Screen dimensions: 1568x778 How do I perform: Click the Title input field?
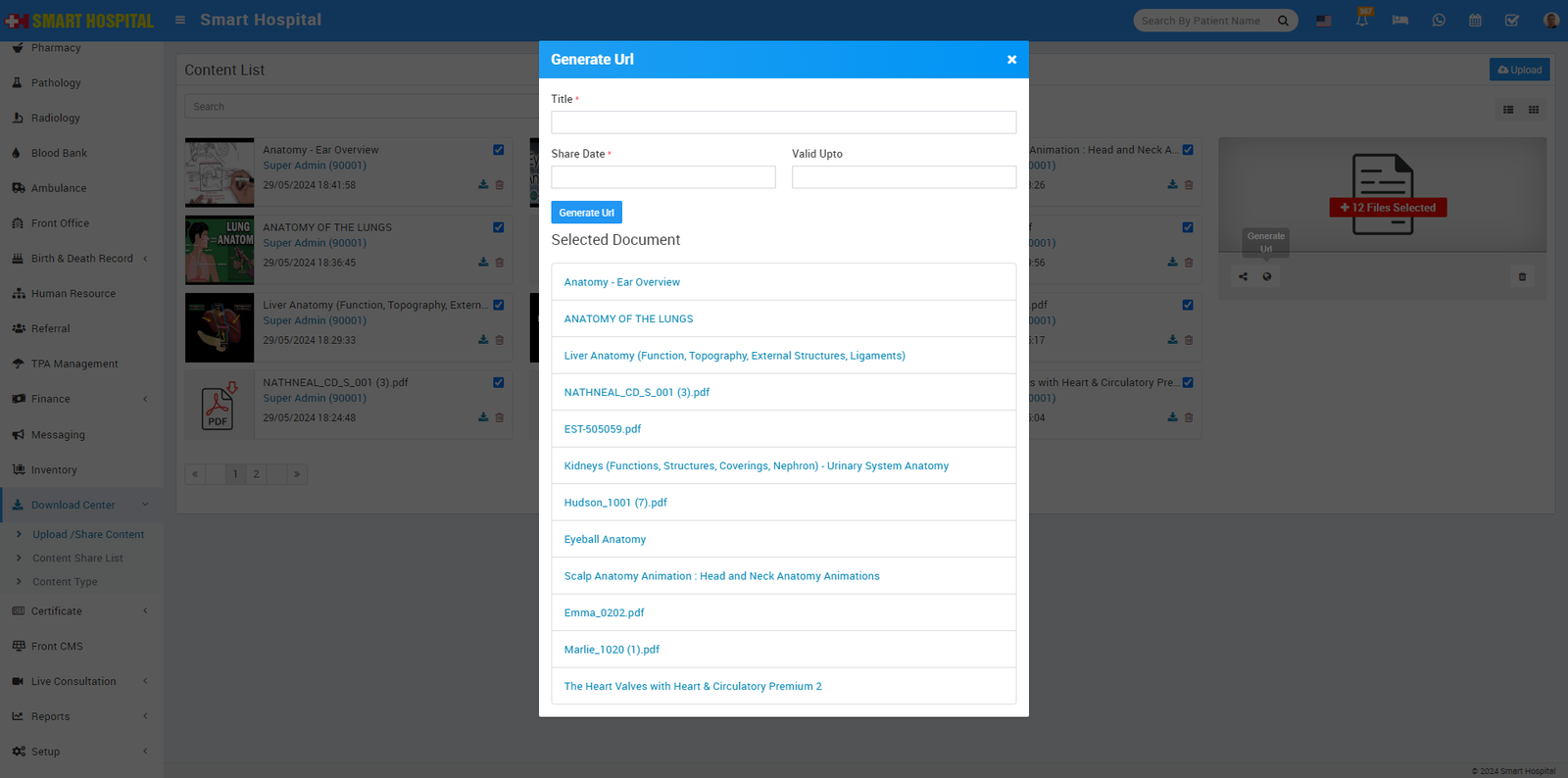point(783,122)
